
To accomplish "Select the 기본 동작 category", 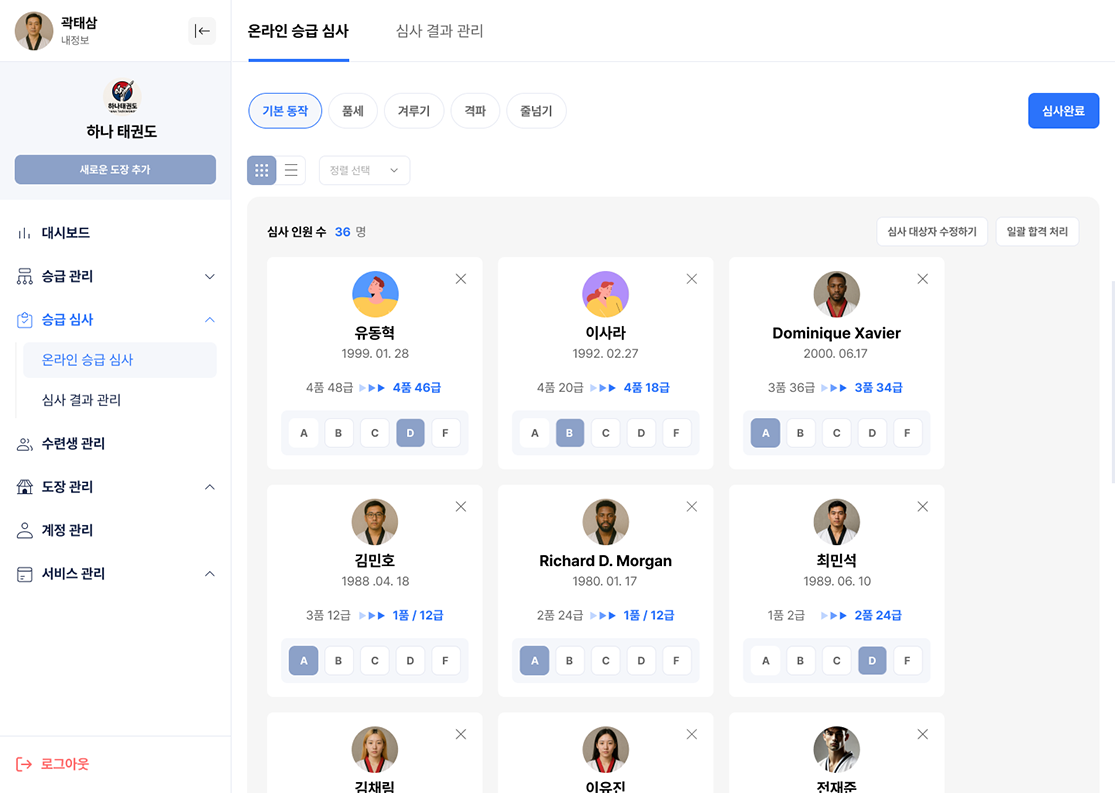I will tap(285, 111).
